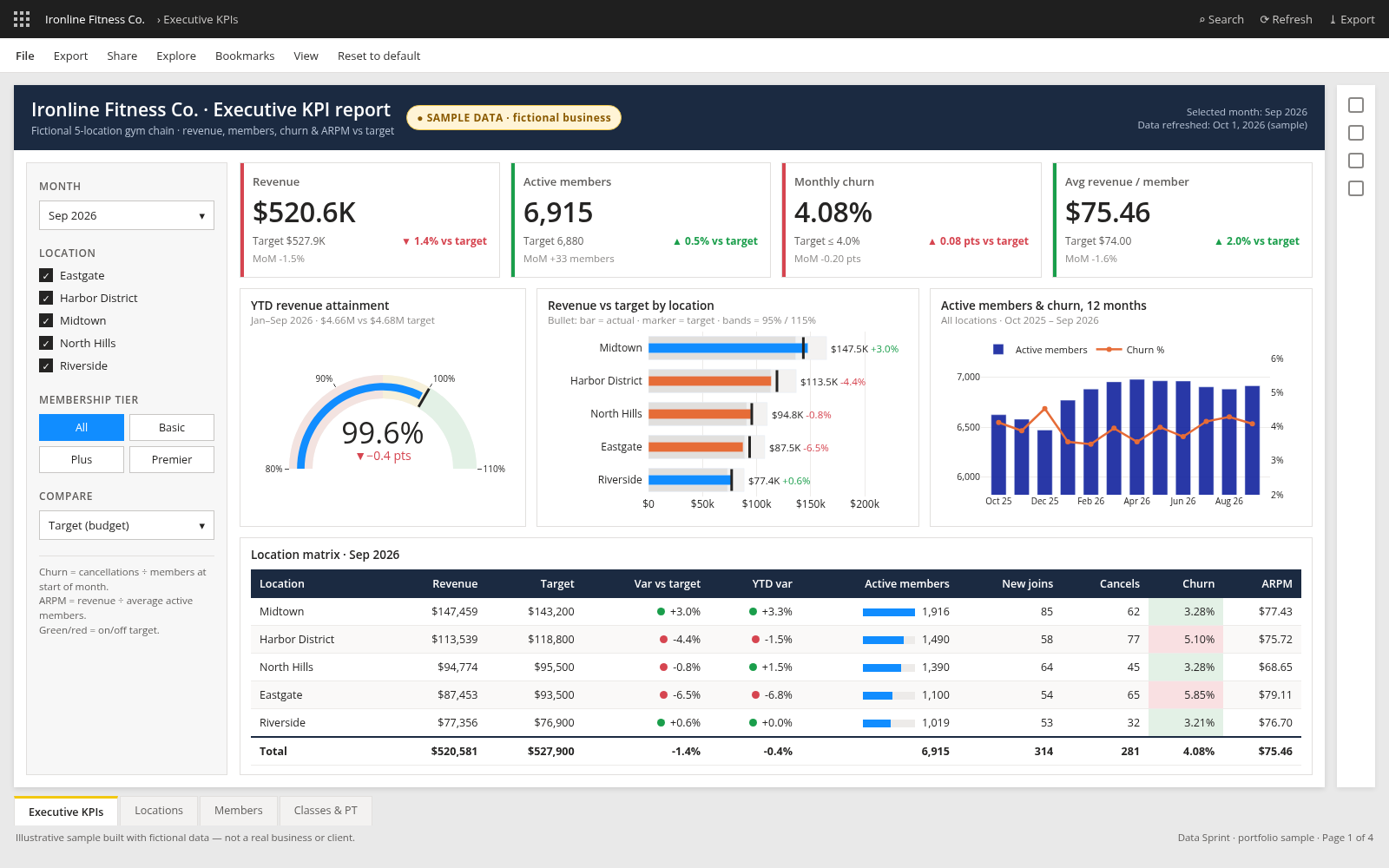Select the All membership tier button
The height and width of the screenshot is (868, 1389).
click(x=82, y=427)
